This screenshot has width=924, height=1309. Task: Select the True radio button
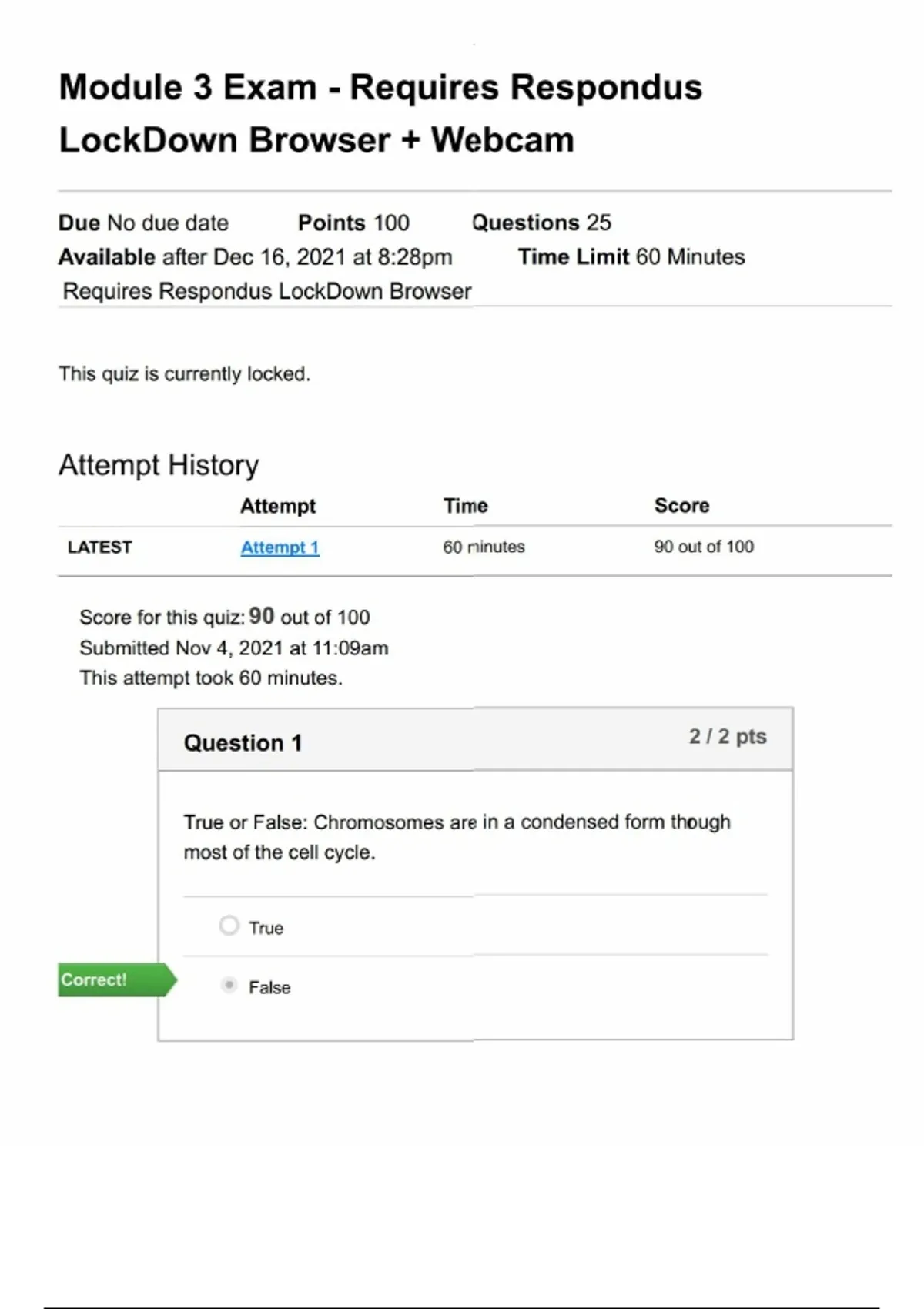(229, 926)
